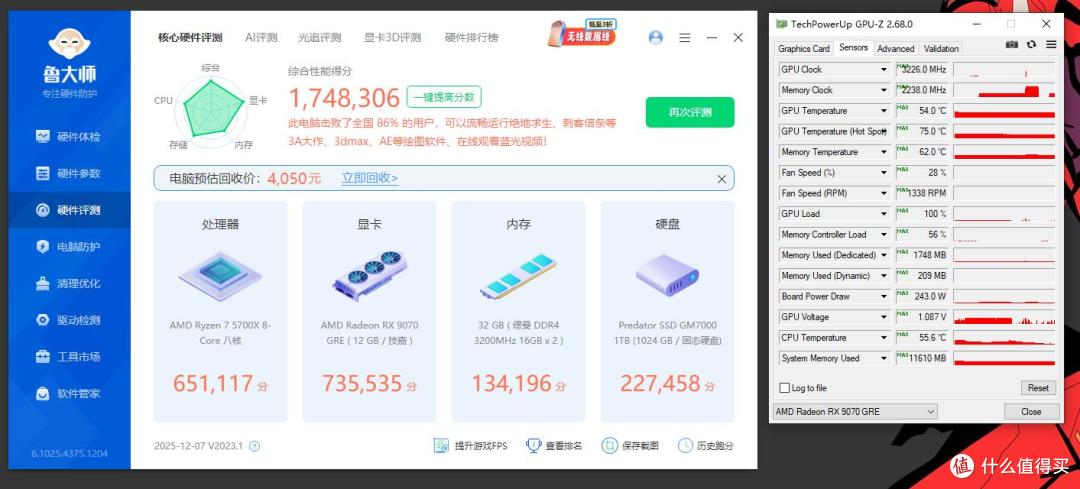Click the overall score 1,748,306
This screenshot has width=1080, height=489.
344,98
